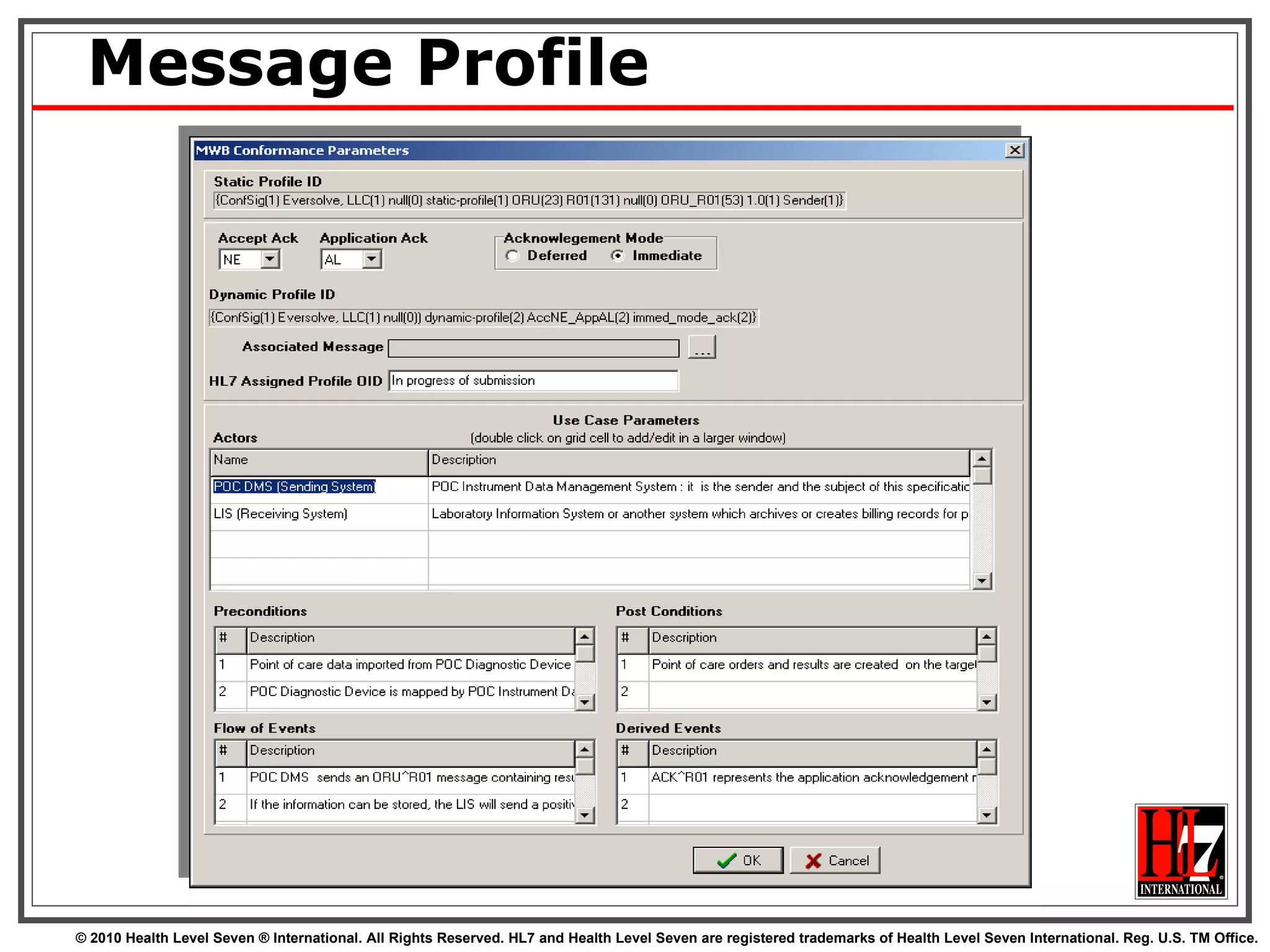Click the Preconditions scrollbar thumb

pyautogui.click(x=585, y=654)
